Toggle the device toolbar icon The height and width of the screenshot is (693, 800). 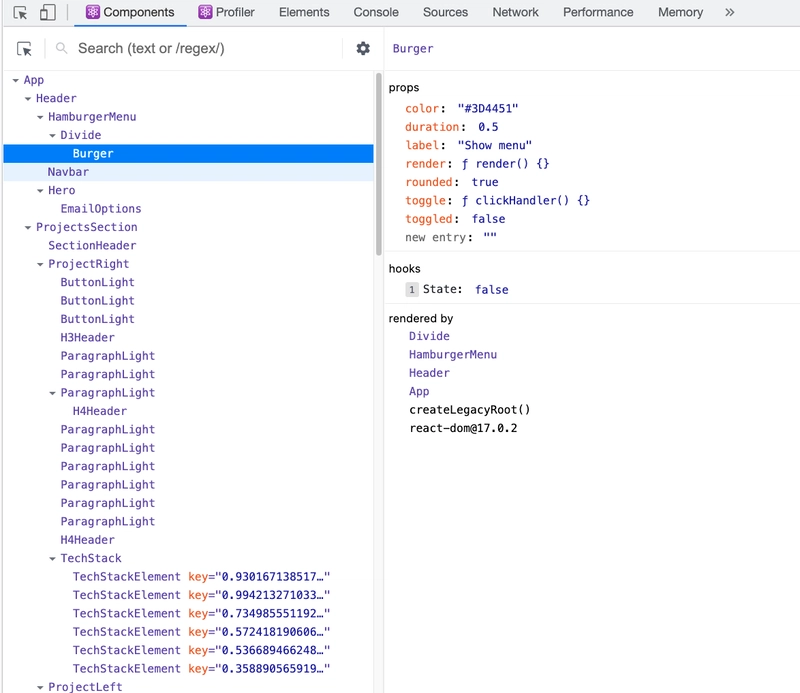pyautogui.click(x=47, y=12)
